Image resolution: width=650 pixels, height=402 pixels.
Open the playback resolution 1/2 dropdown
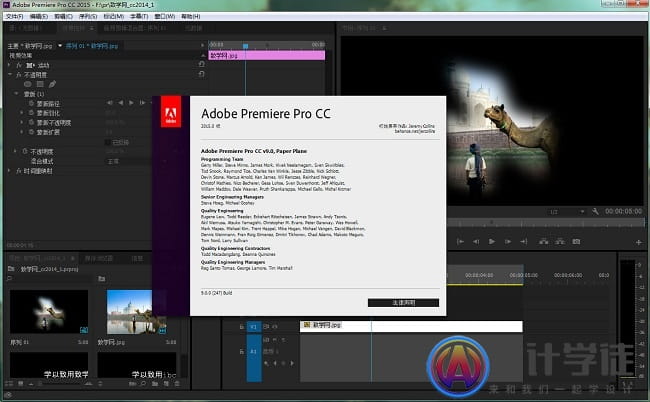tap(567, 212)
